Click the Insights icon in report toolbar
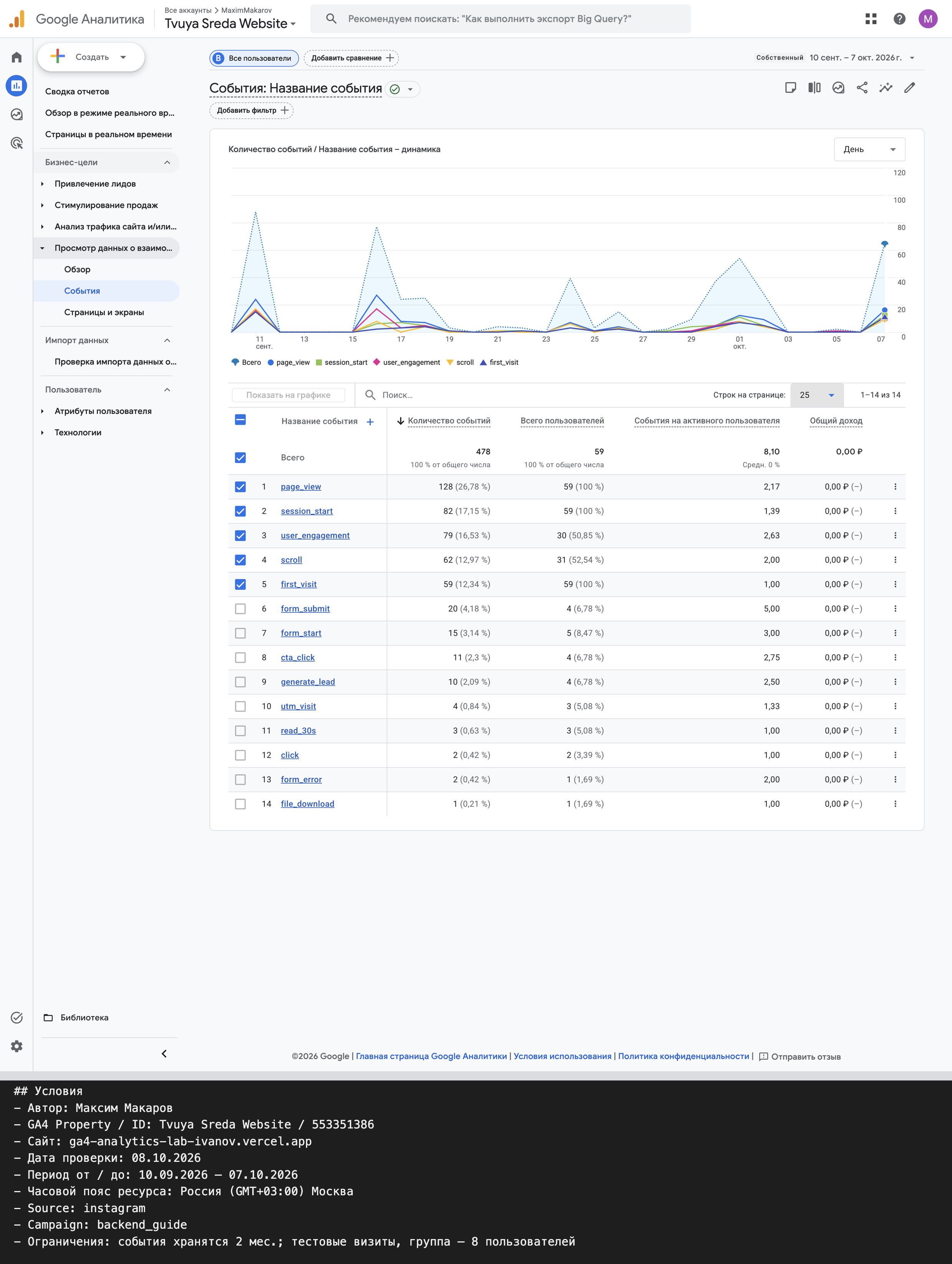952x1264 pixels. 838,88
